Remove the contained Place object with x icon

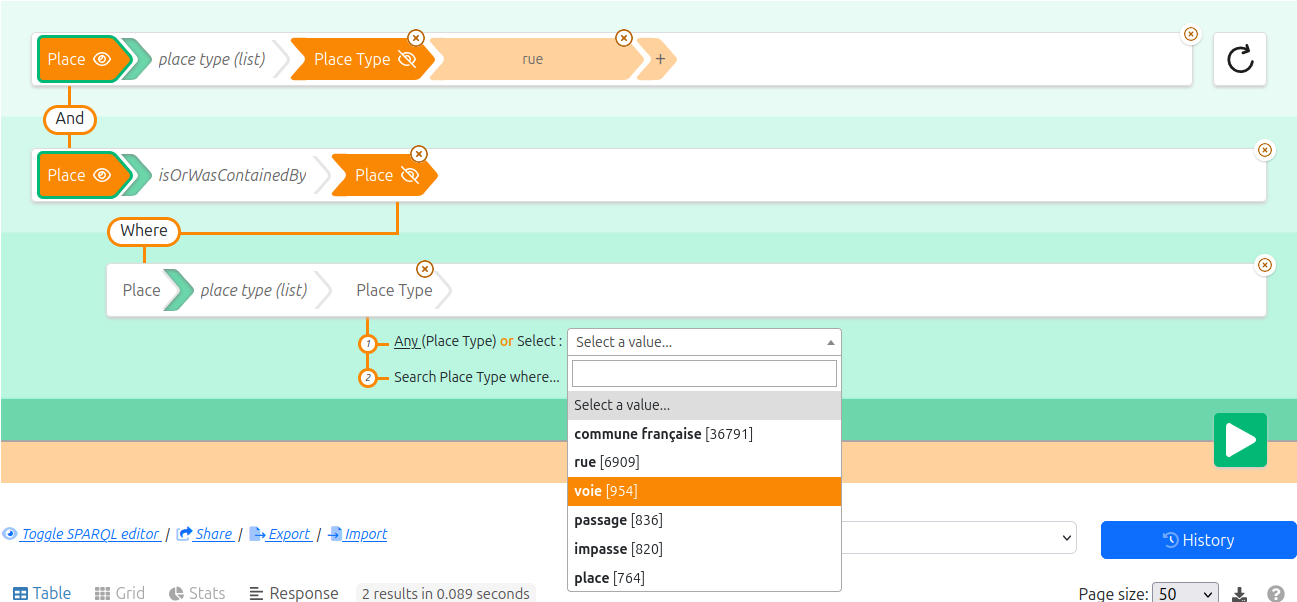pos(419,154)
